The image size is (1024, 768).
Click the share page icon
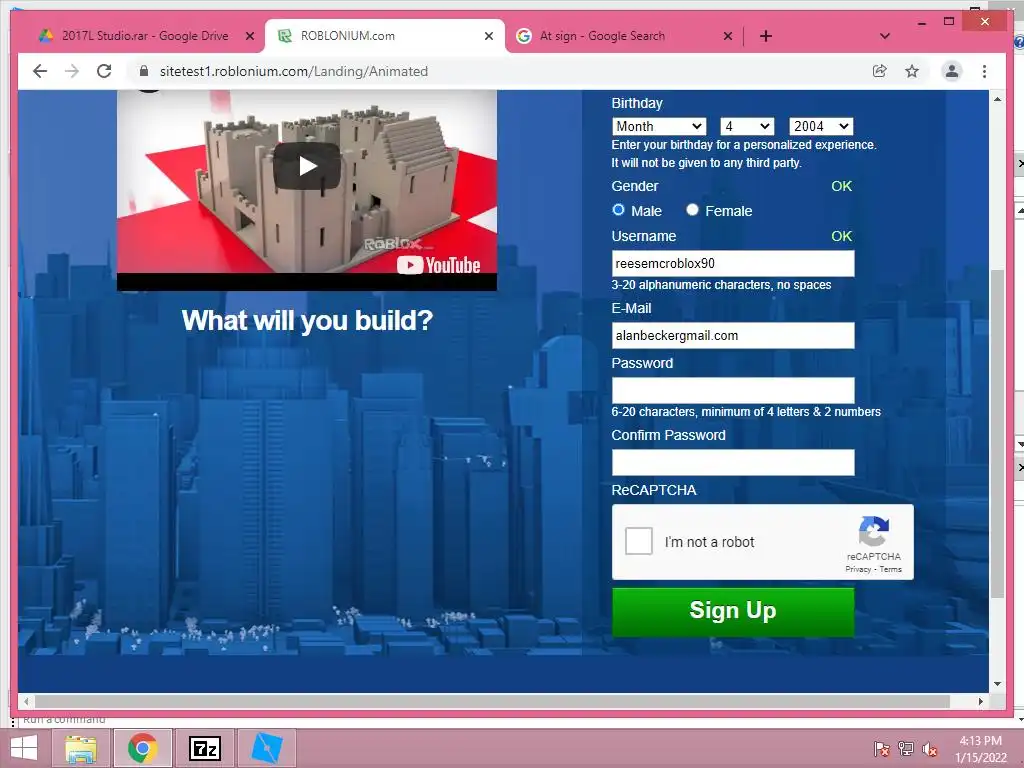click(880, 71)
